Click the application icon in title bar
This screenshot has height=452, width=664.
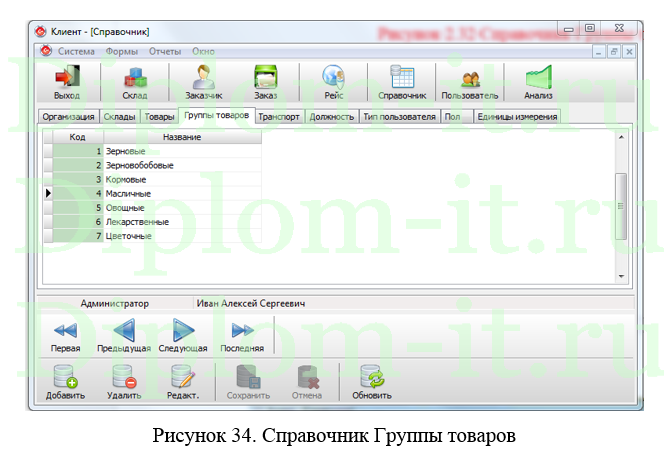[41, 31]
